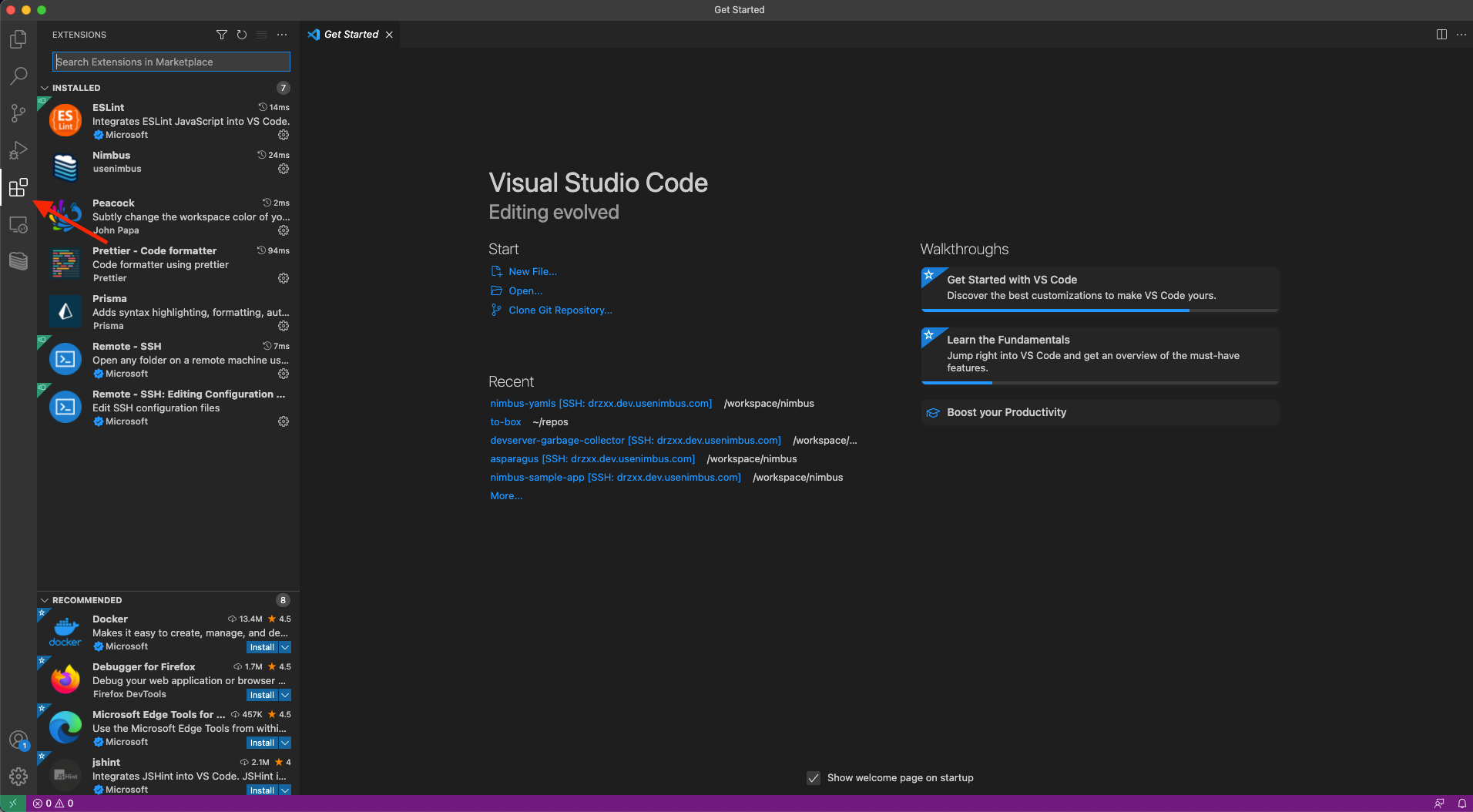Toggle Show welcome page on startup
Viewport: 1473px width, 812px height.
click(x=814, y=778)
